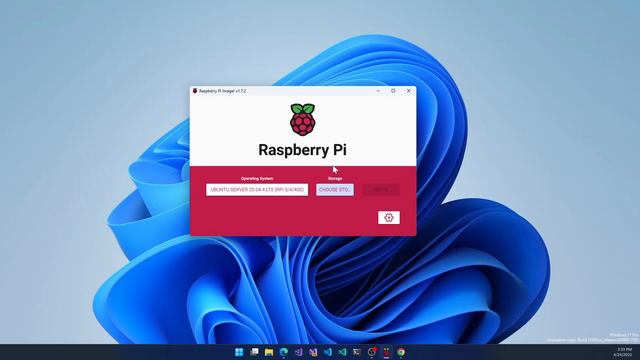Click the taskbar clock and date
This screenshot has height=360, width=640.
[x=624, y=352]
